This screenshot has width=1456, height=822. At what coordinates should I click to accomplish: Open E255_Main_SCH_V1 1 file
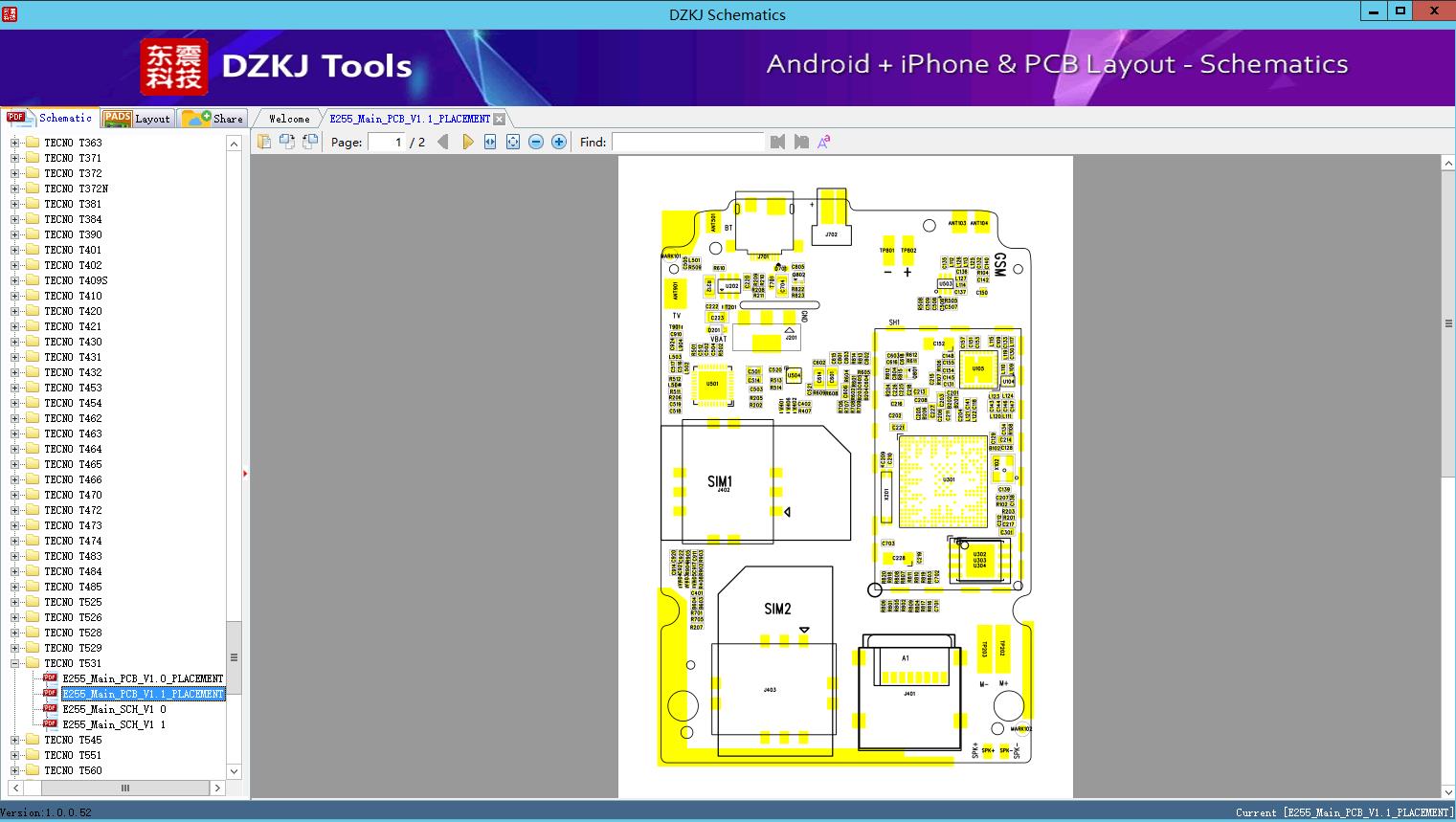pyautogui.click(x=114, y=724)
